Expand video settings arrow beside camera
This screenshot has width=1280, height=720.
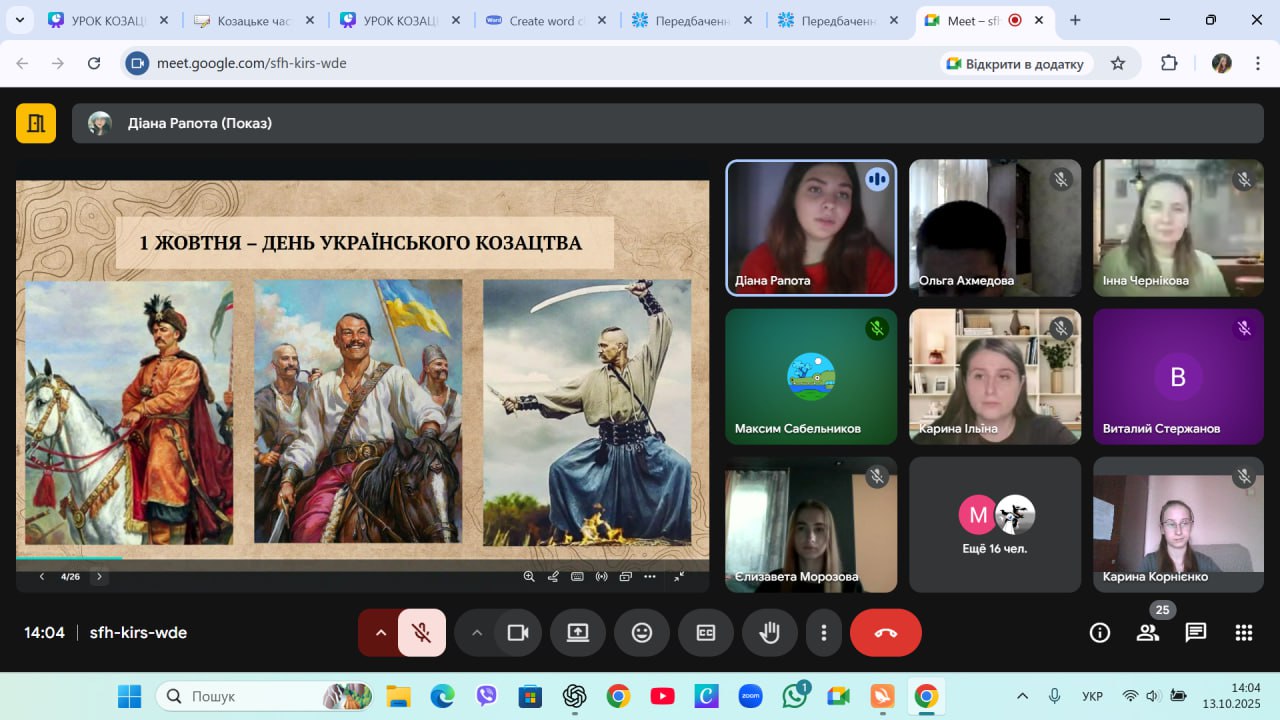point(477,633)
